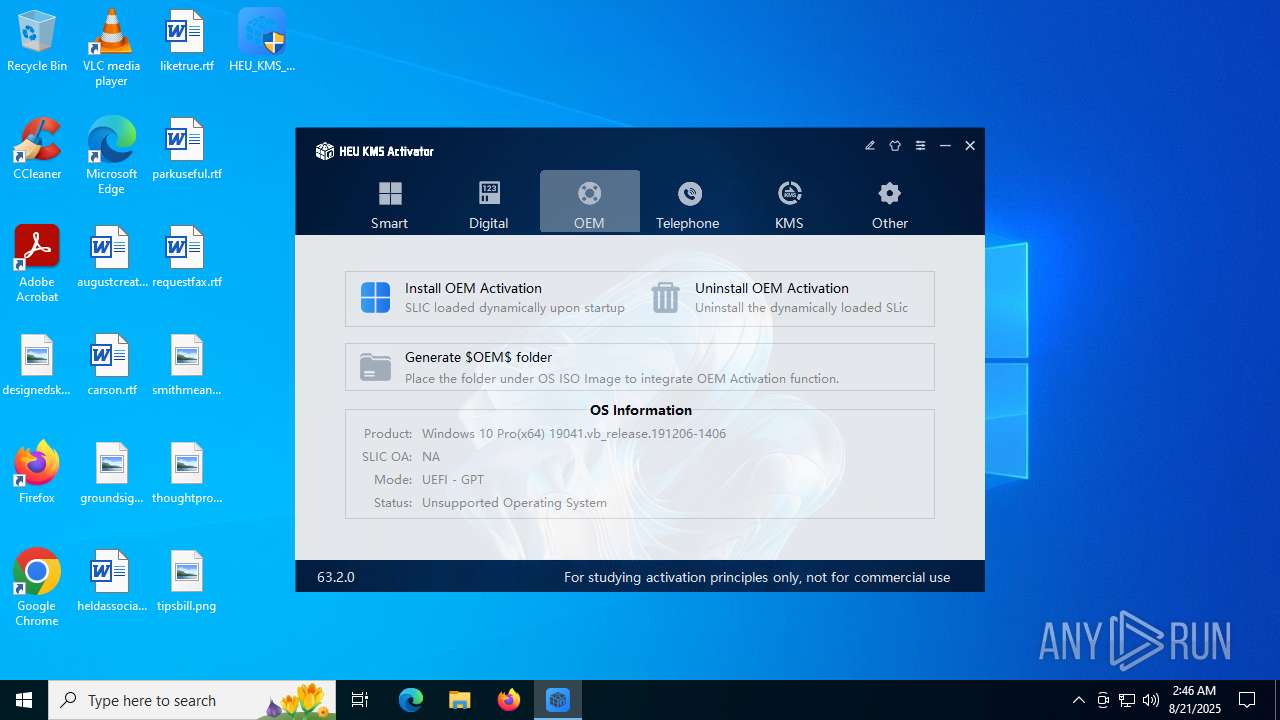Click HEU KMS Activator taskbar button
This screenshot has width=1280, height=720.
pos(558,700)
